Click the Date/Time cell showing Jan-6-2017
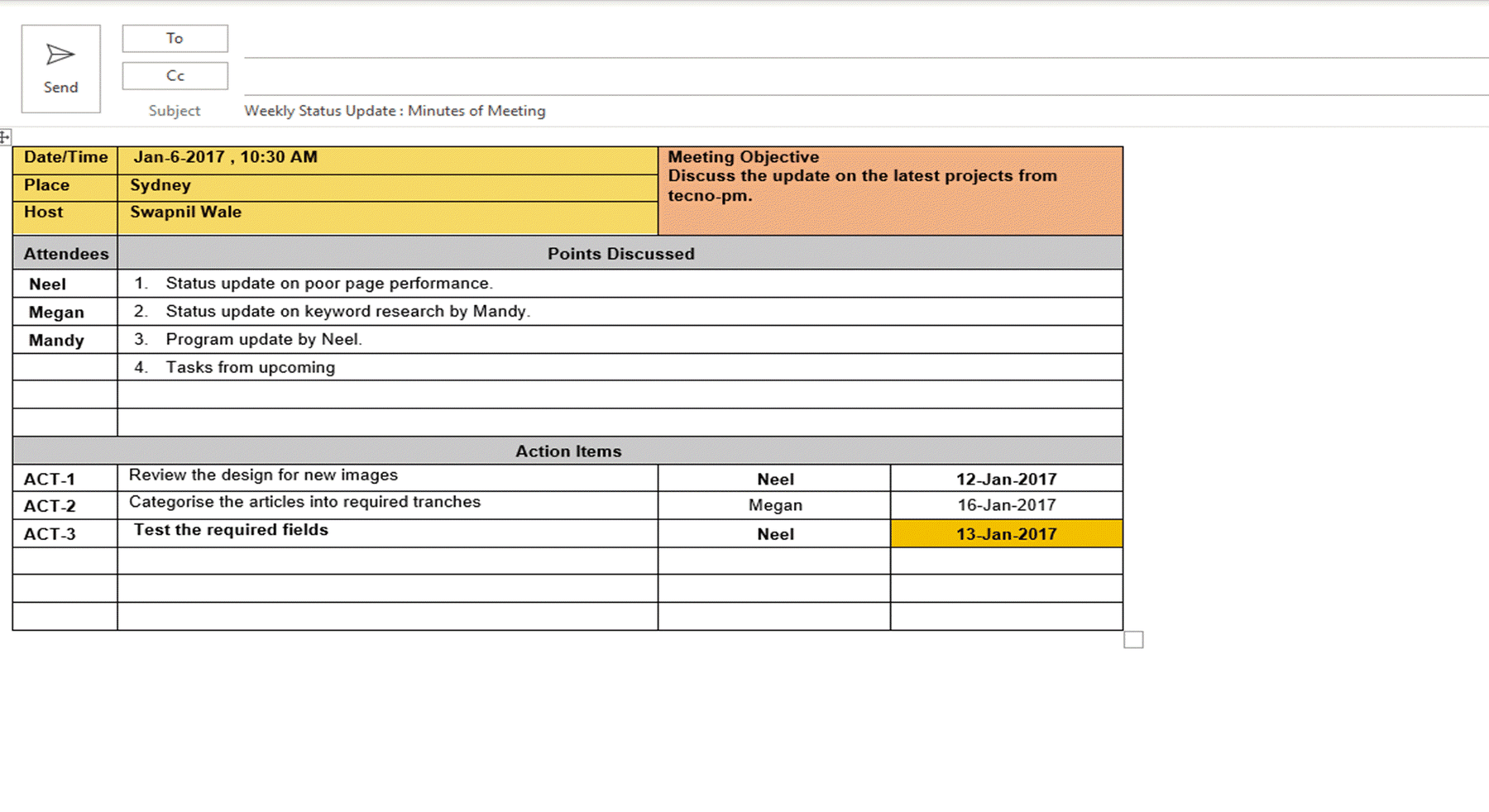The width and height of the screenshot is (1489, 812). [225, 156]
